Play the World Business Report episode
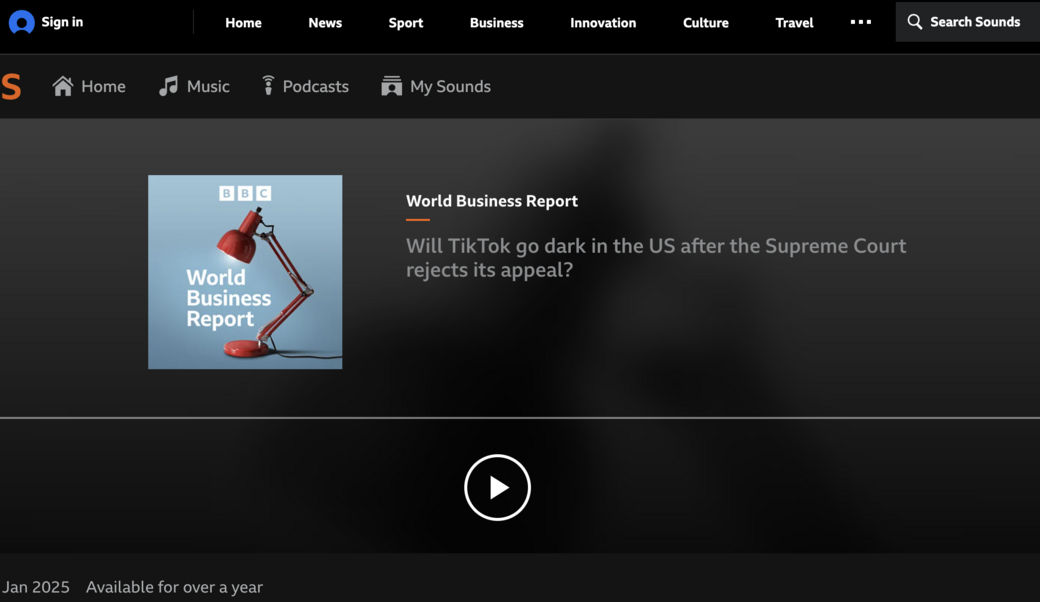Screen dimensions: 1040x602 (x=497, y=487)
